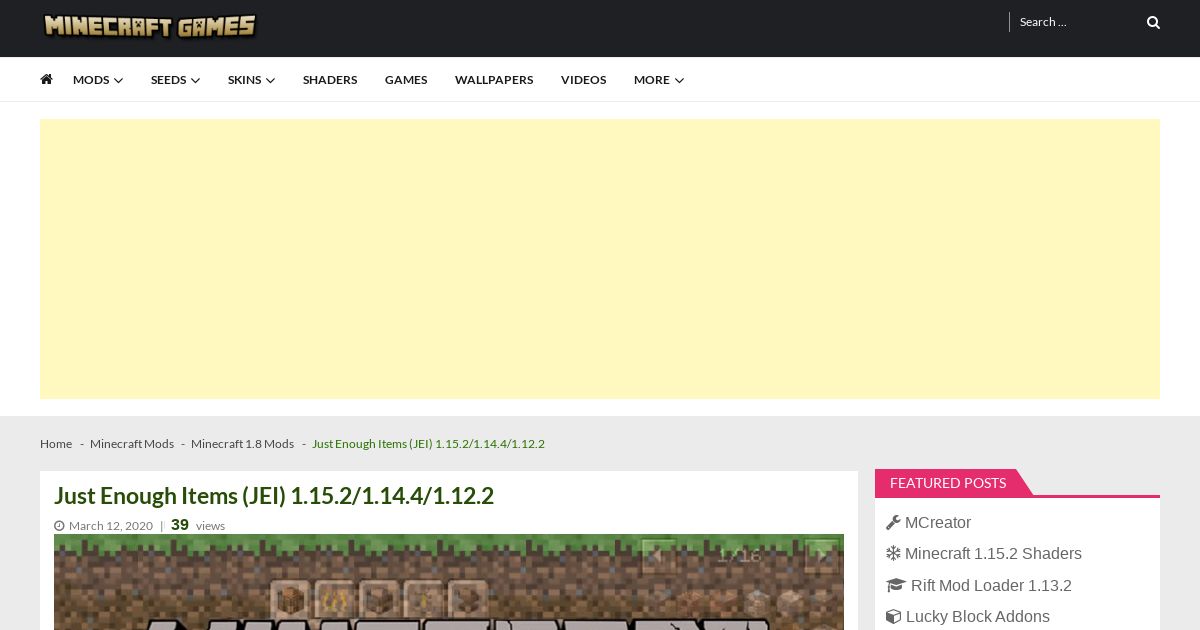Viewport: 1200px width, 630px height.
Task: Click the wrench icon beside MCreator
Action: point(893,522)
